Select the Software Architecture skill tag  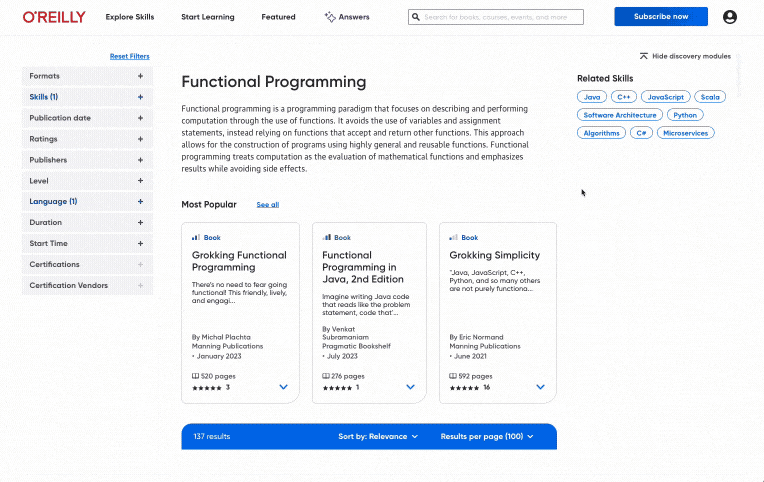point(620,115)
